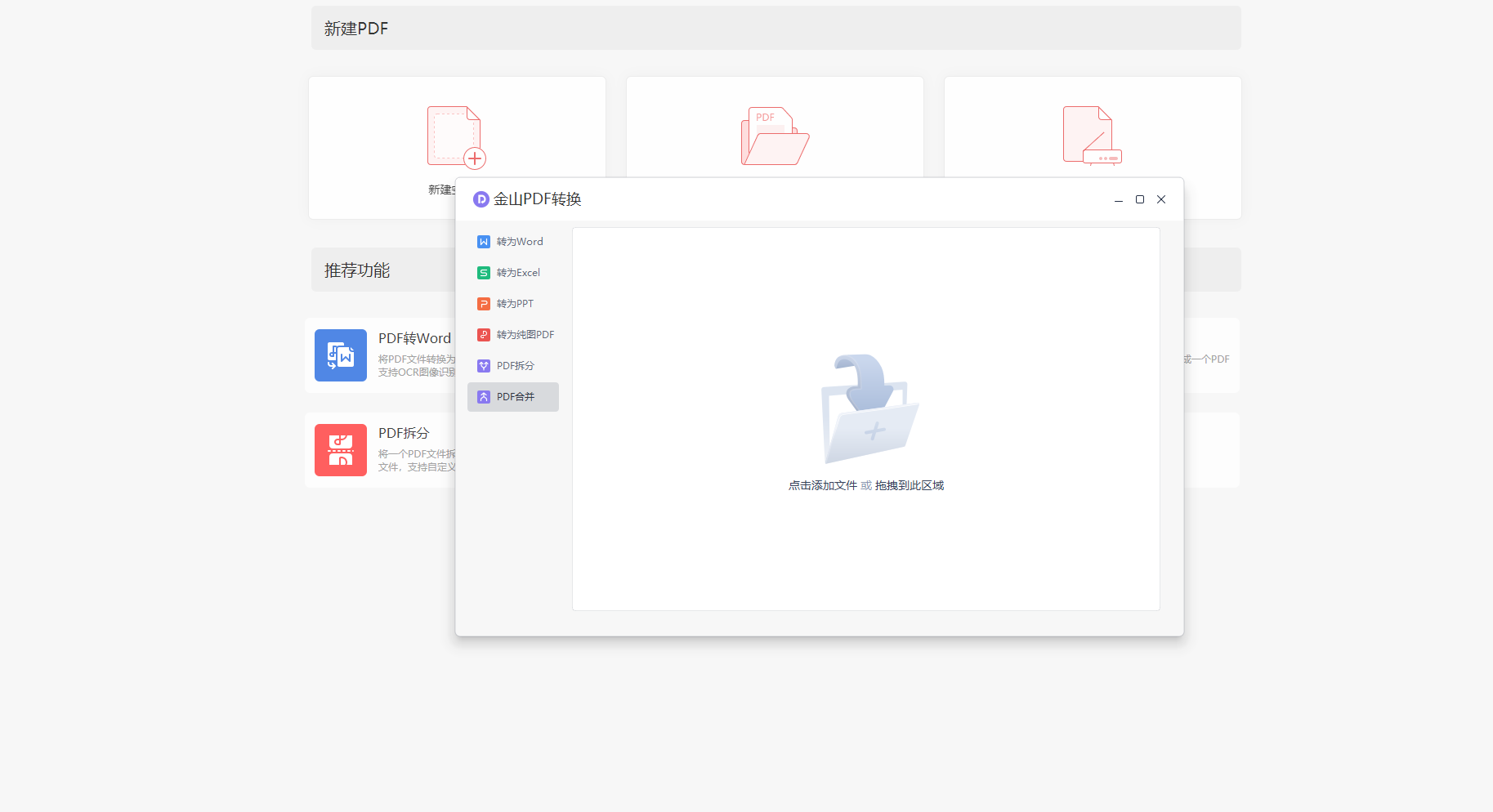Close the 金山PDF转换 dialog
Viewport: 1493px width, 812px height.
1161,199
